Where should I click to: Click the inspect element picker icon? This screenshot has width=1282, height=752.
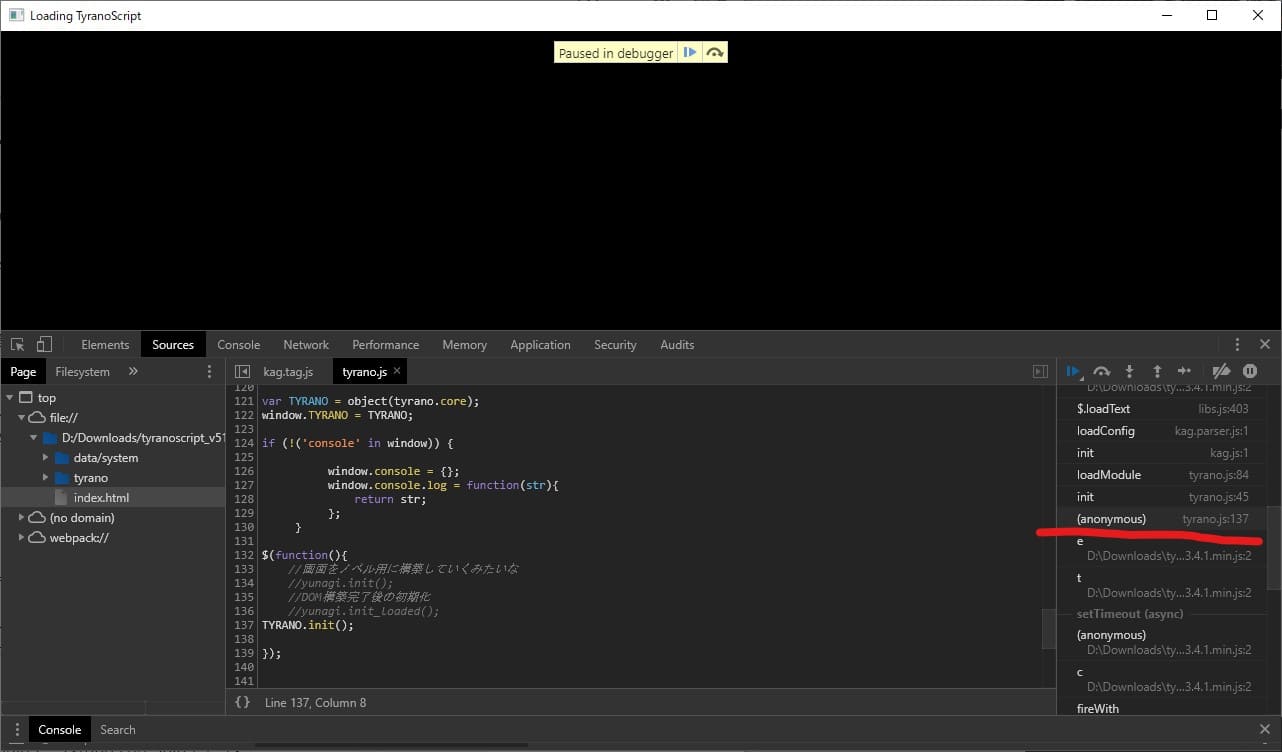point(18,344)
